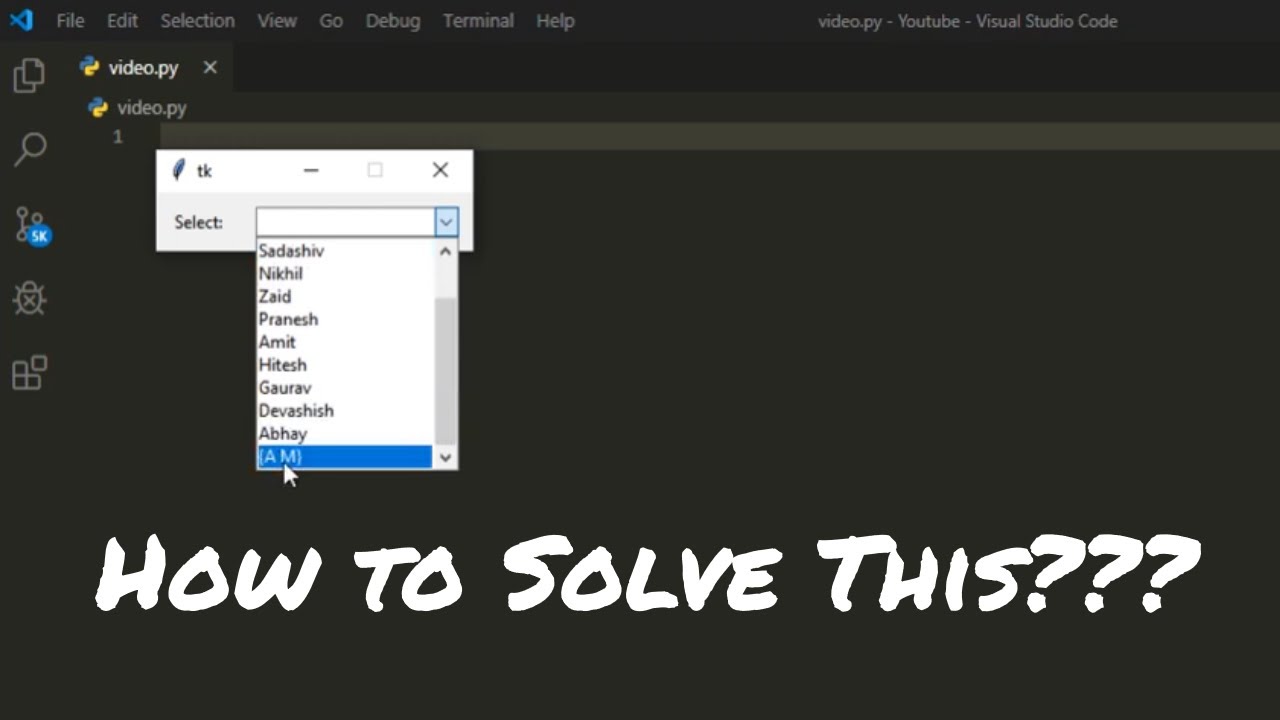Choose Gaurav from the dropdown list

point(344,388)
